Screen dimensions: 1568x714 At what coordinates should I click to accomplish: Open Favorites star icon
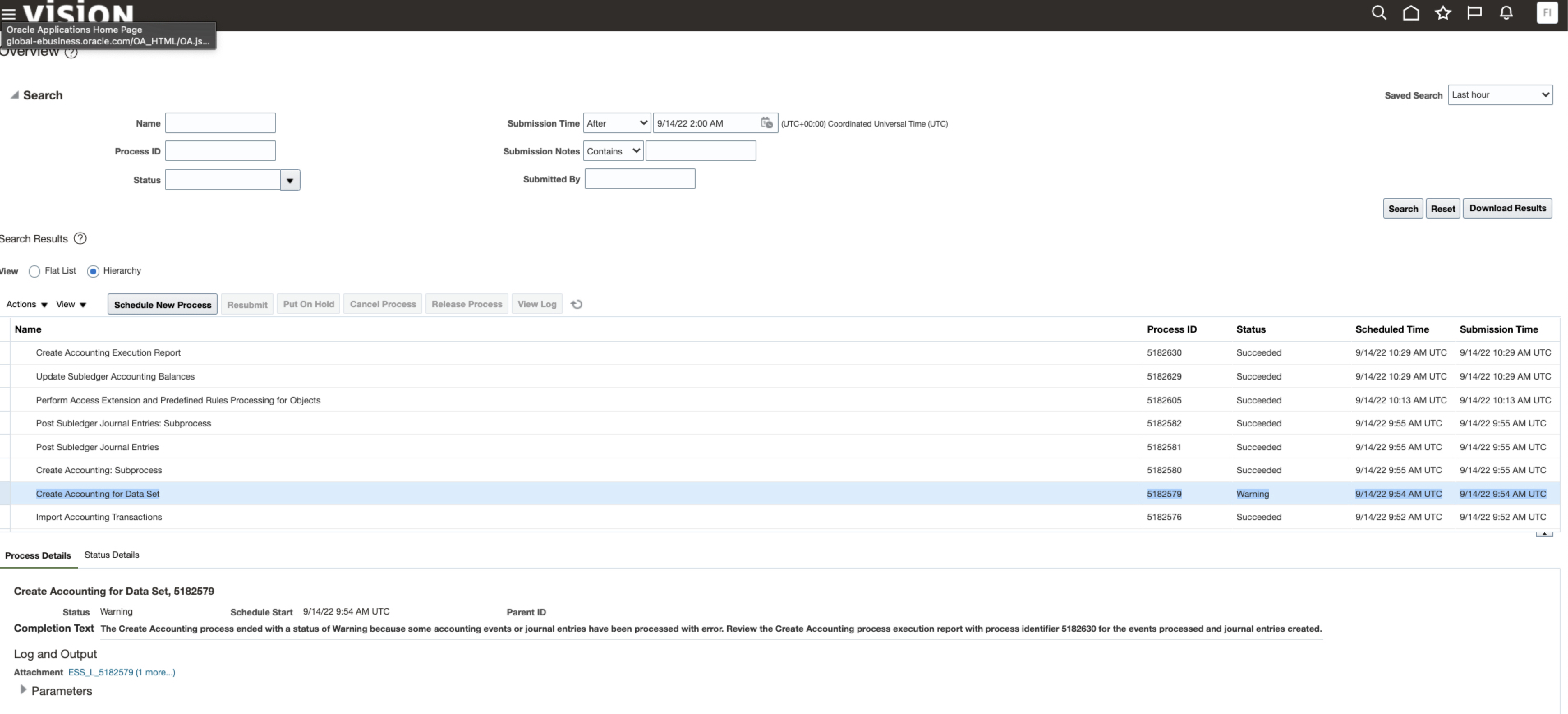(1443, 13)
